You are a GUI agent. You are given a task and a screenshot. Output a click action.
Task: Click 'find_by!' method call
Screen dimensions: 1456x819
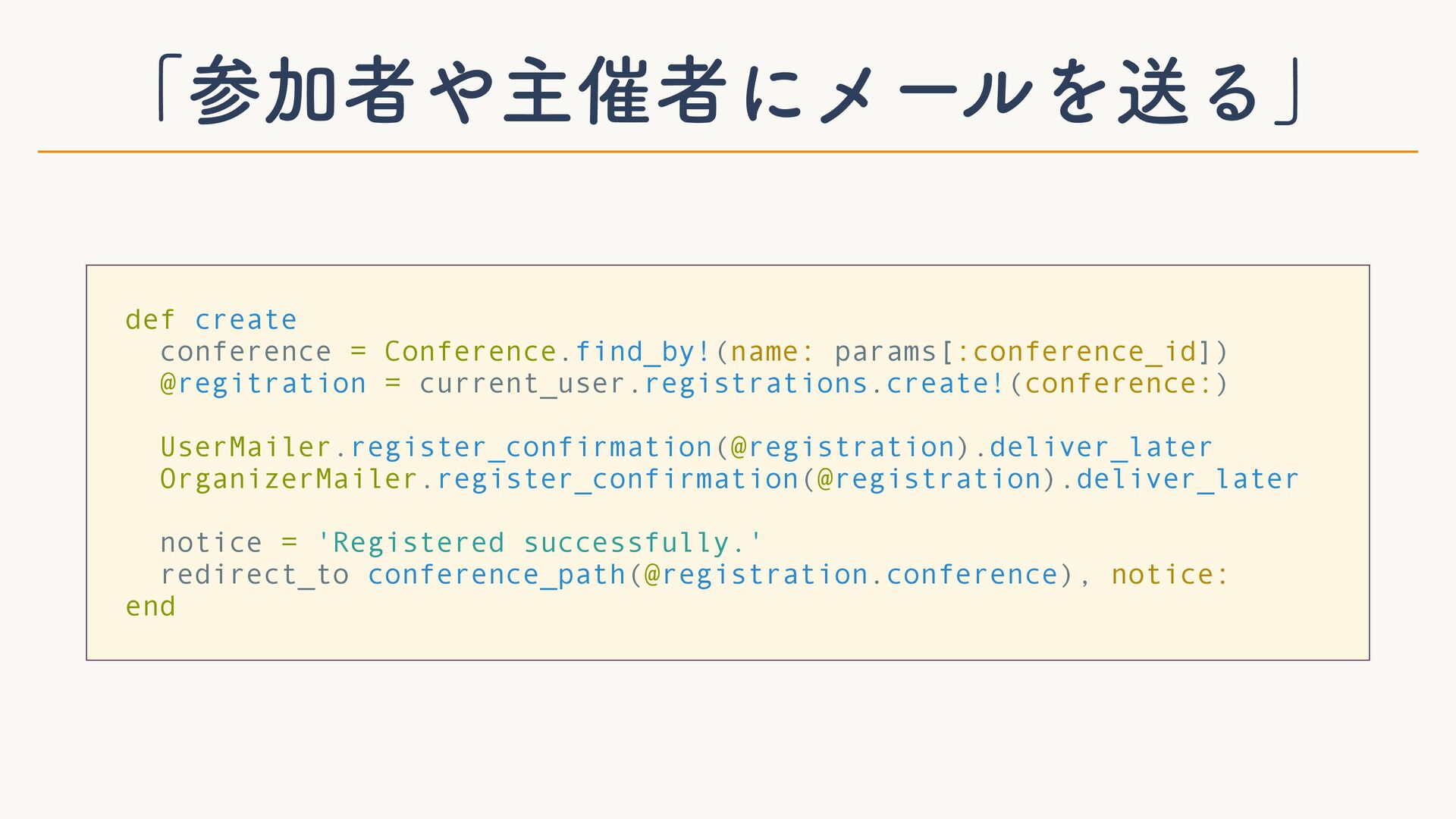tap(643, 353)
